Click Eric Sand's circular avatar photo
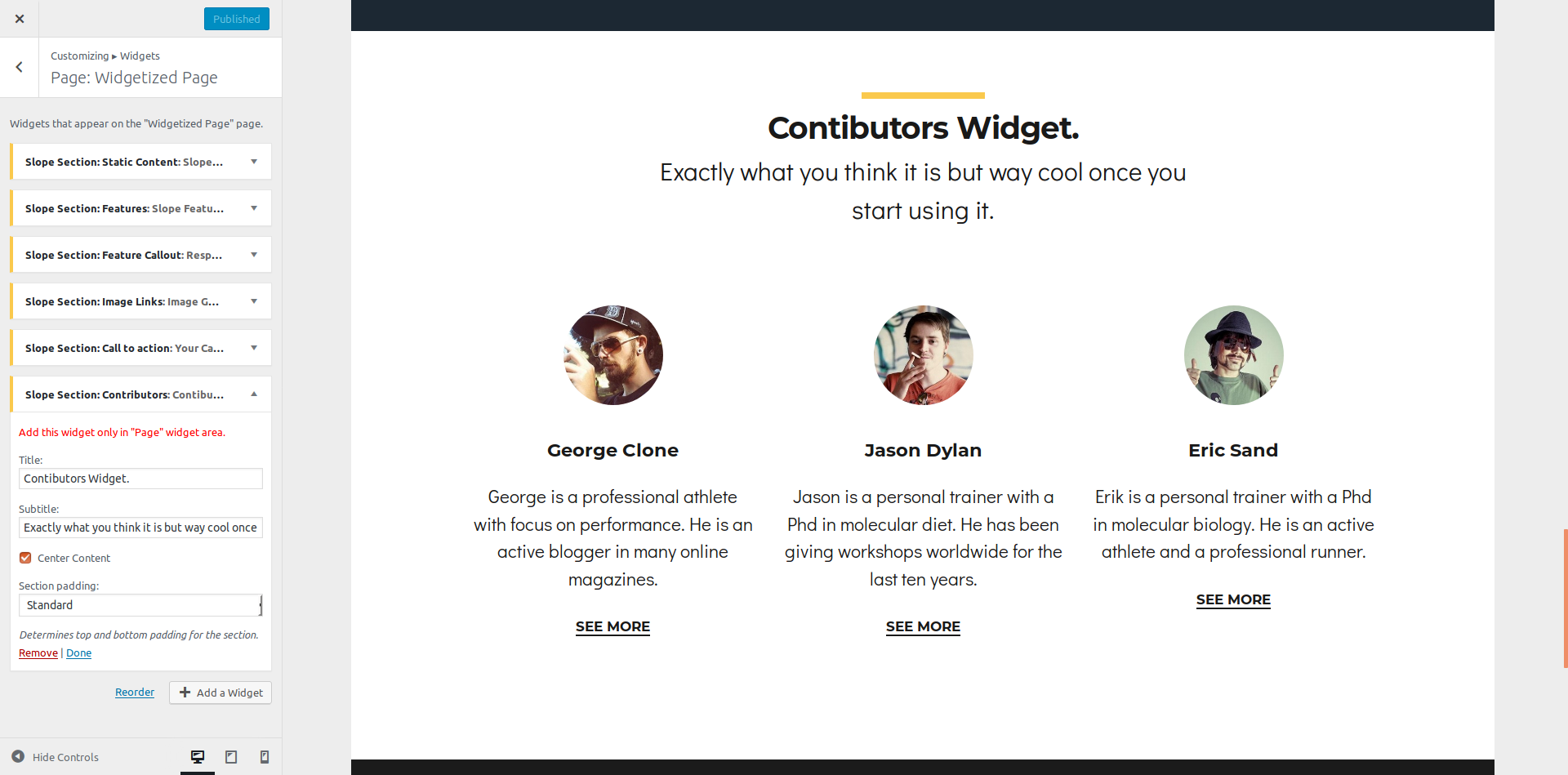 point(1233,355)
